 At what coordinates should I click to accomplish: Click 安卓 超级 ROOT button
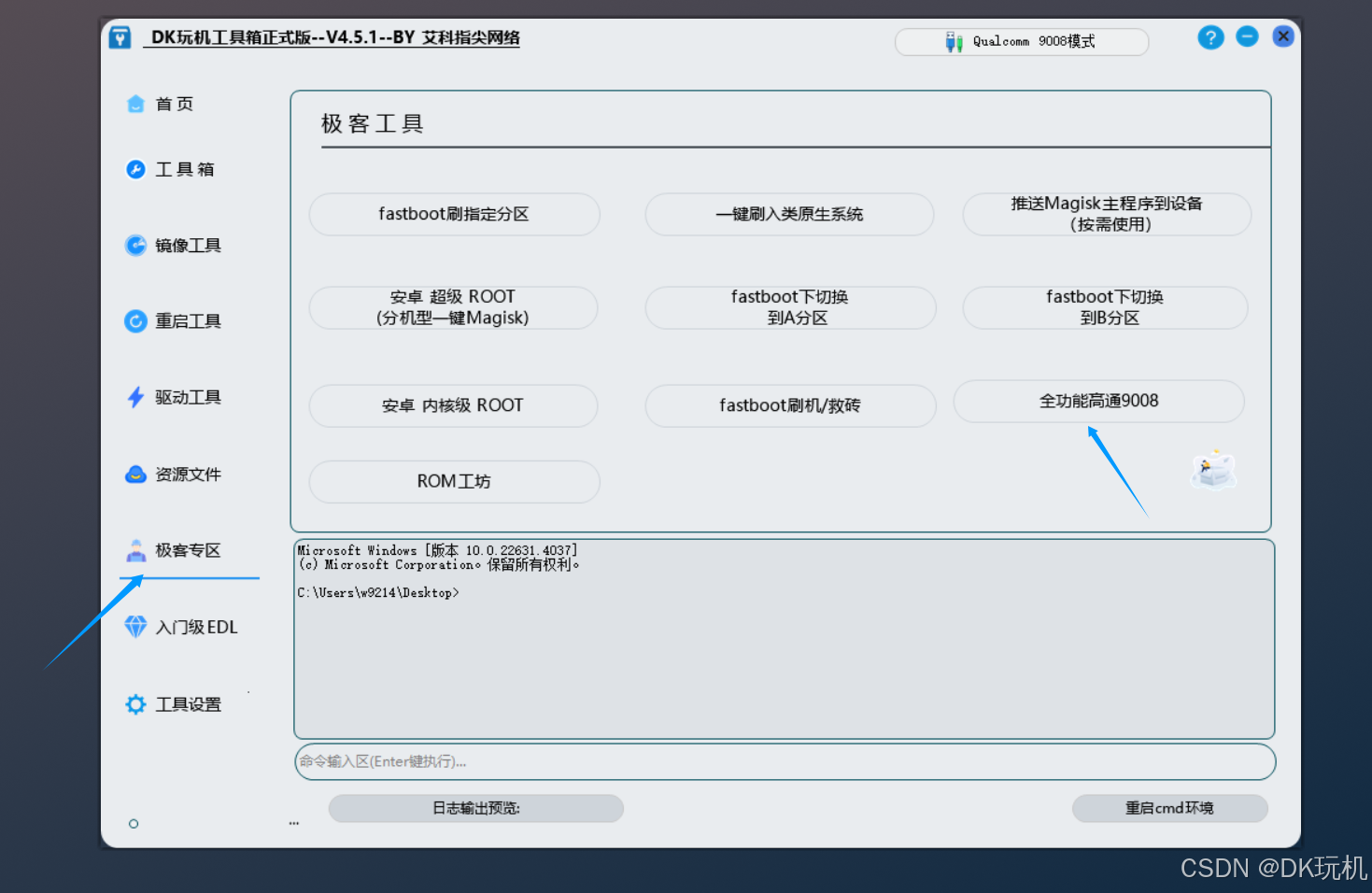point(453,307)
